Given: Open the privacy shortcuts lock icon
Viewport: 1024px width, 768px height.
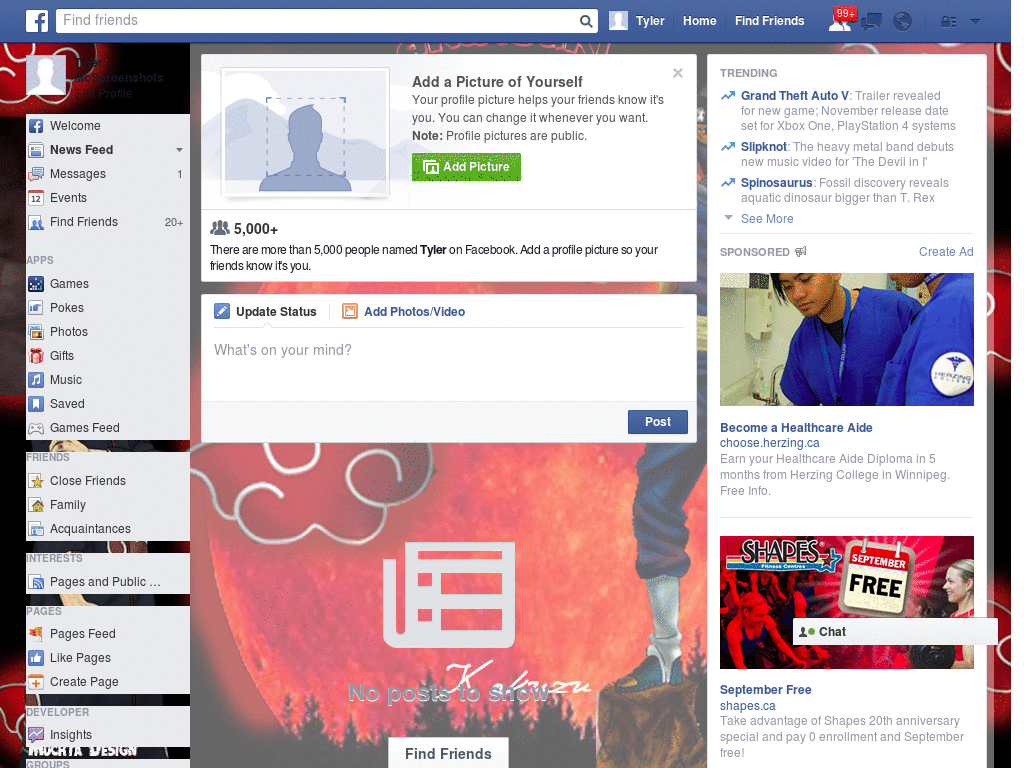Looking at the screenshot, I should (x=946, y=20).
